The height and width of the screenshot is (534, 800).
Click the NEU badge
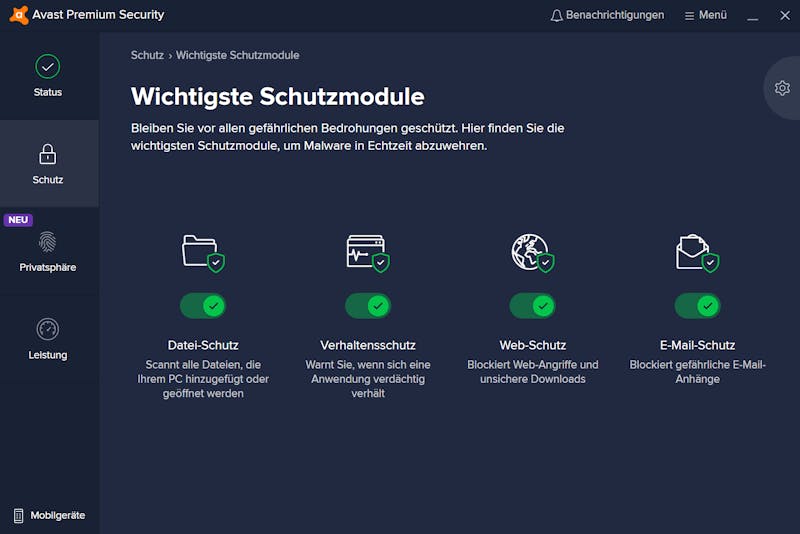click(x=18, y=220)
